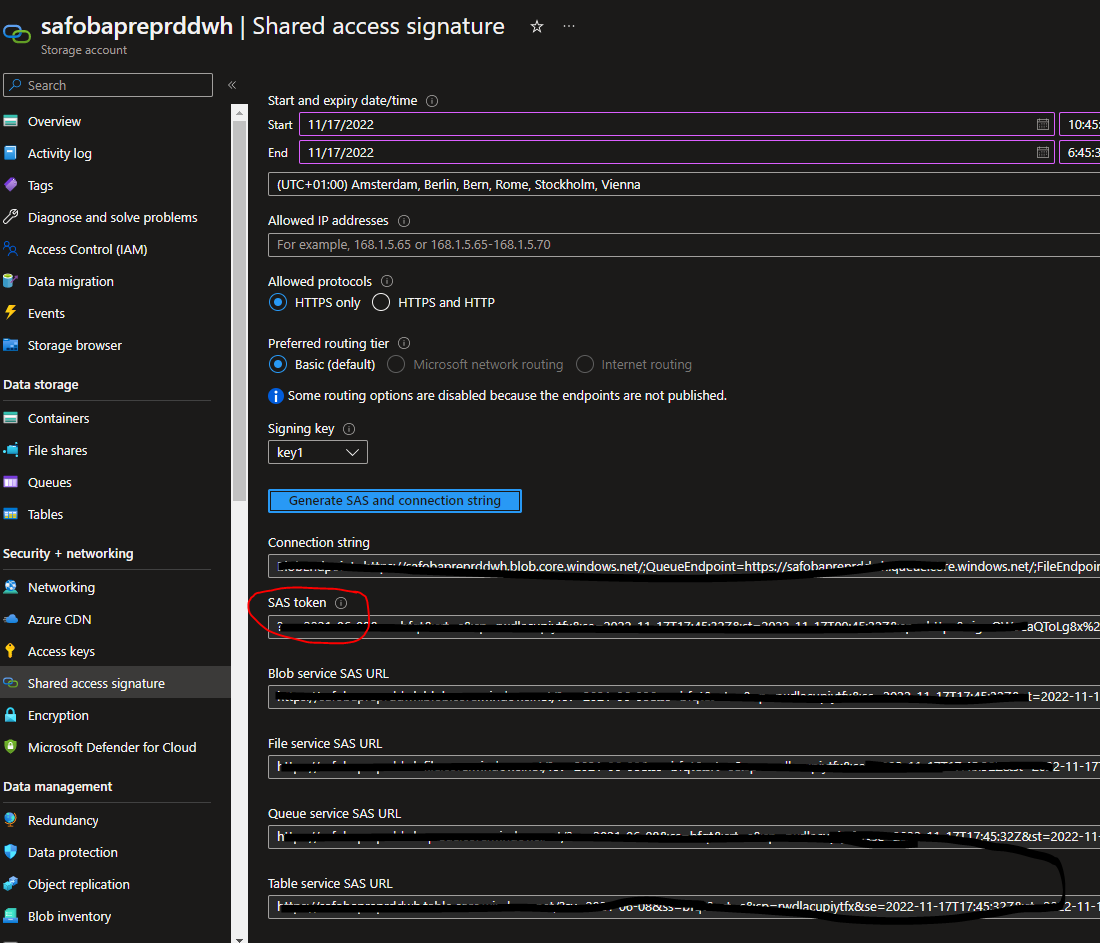Open the Signing key key1 dropdown

coord(318,452)
